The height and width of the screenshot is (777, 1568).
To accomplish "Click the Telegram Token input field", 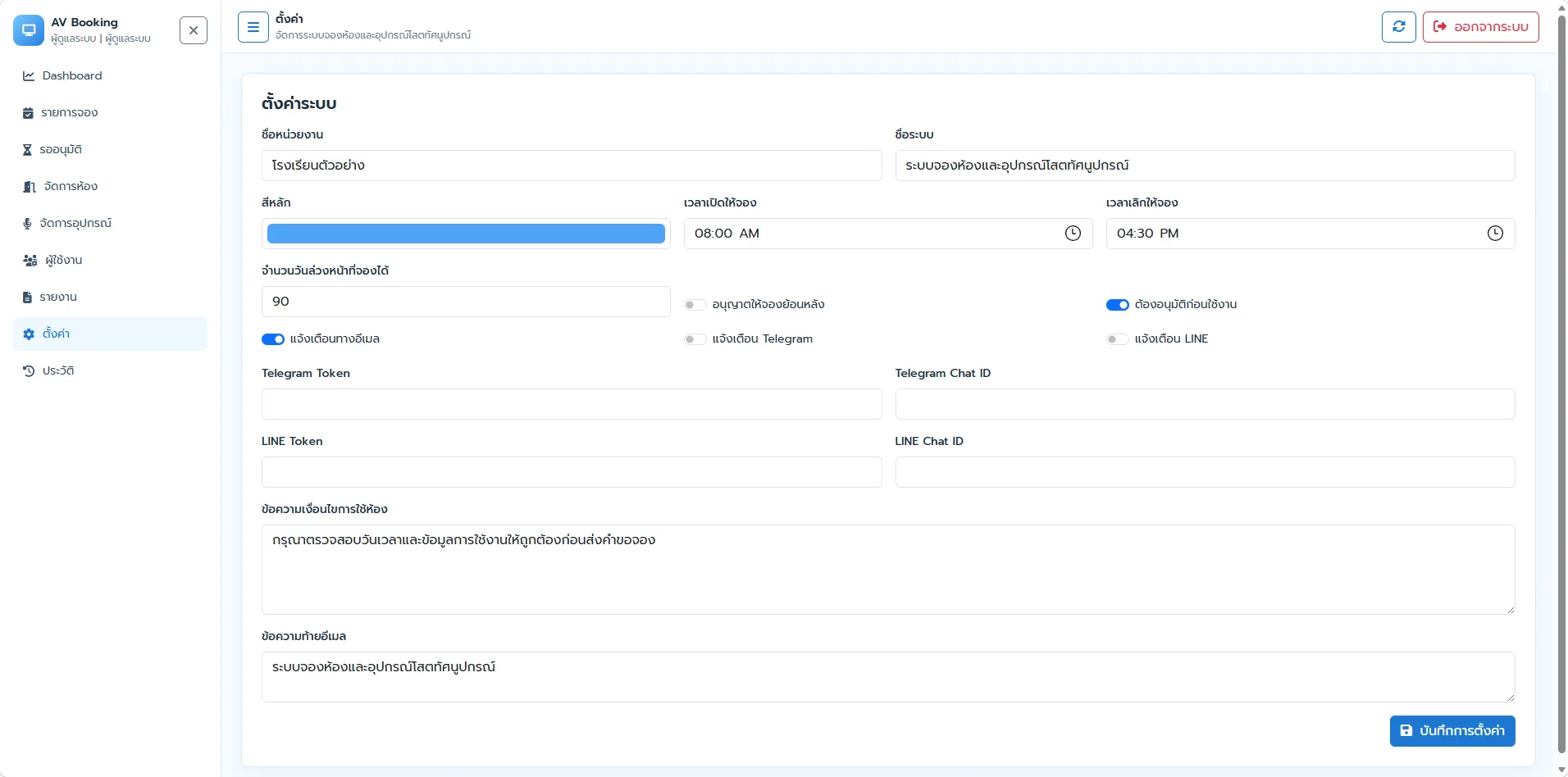I will click(572, 404).
